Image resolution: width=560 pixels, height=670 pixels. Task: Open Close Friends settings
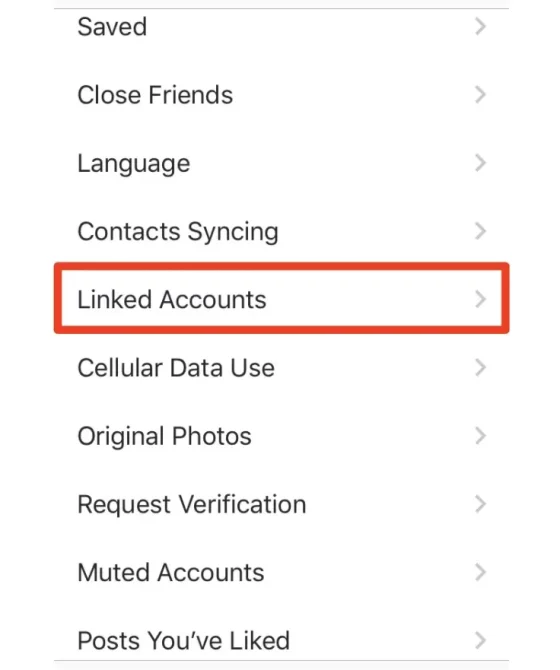coord(281,94)
